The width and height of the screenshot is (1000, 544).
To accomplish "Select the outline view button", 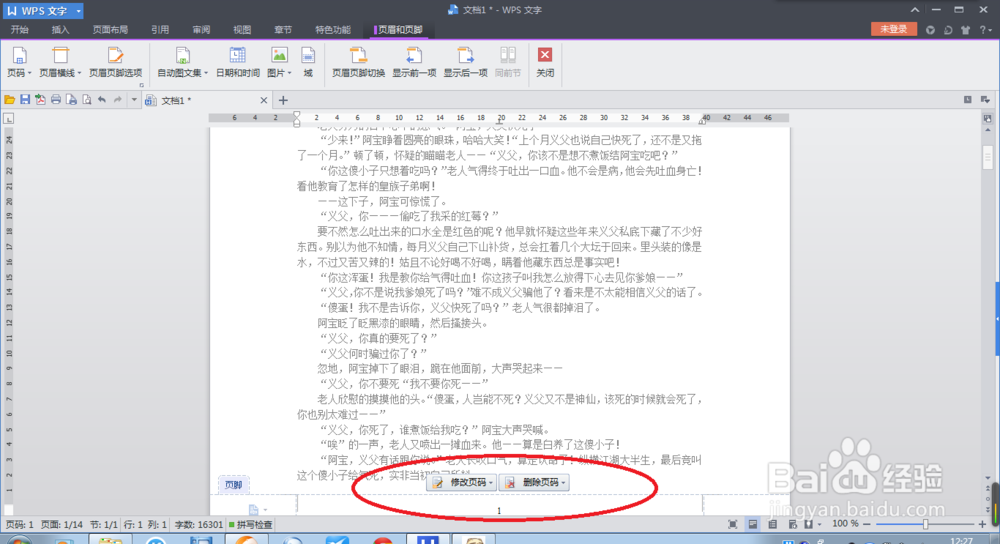I will [772, 524].
